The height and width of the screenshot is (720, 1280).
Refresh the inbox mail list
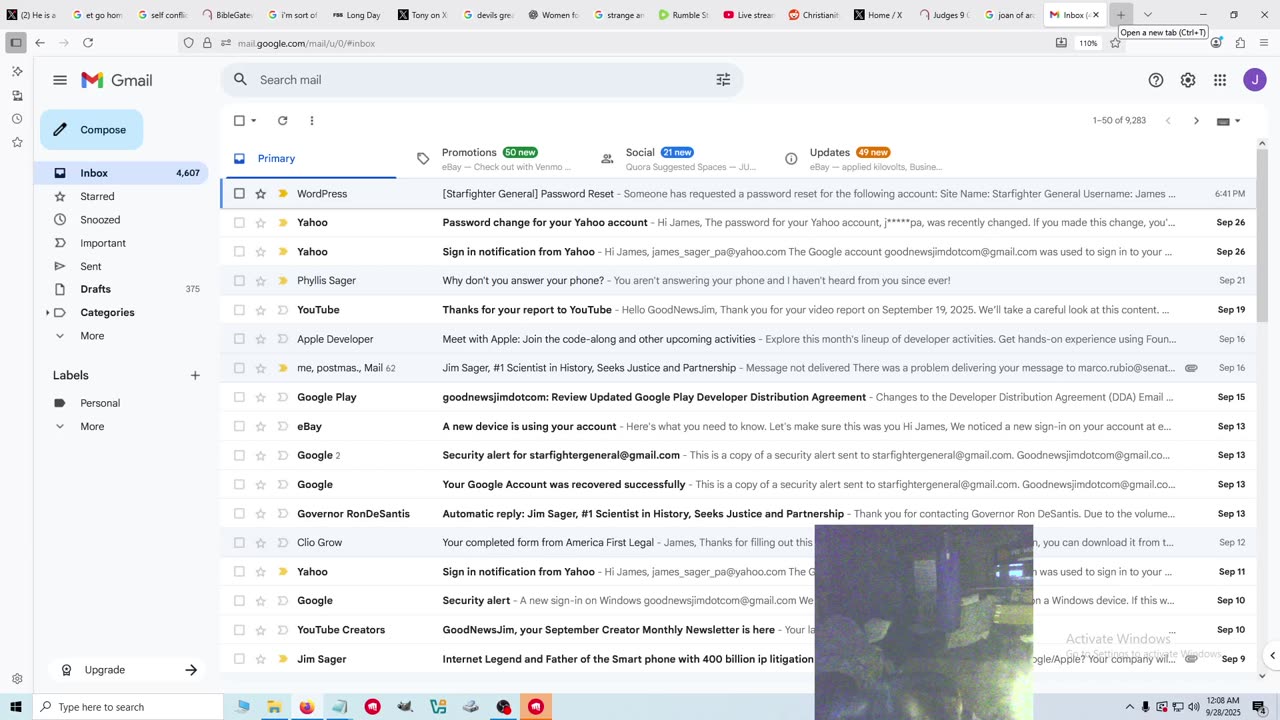click(x=283, y=121)
